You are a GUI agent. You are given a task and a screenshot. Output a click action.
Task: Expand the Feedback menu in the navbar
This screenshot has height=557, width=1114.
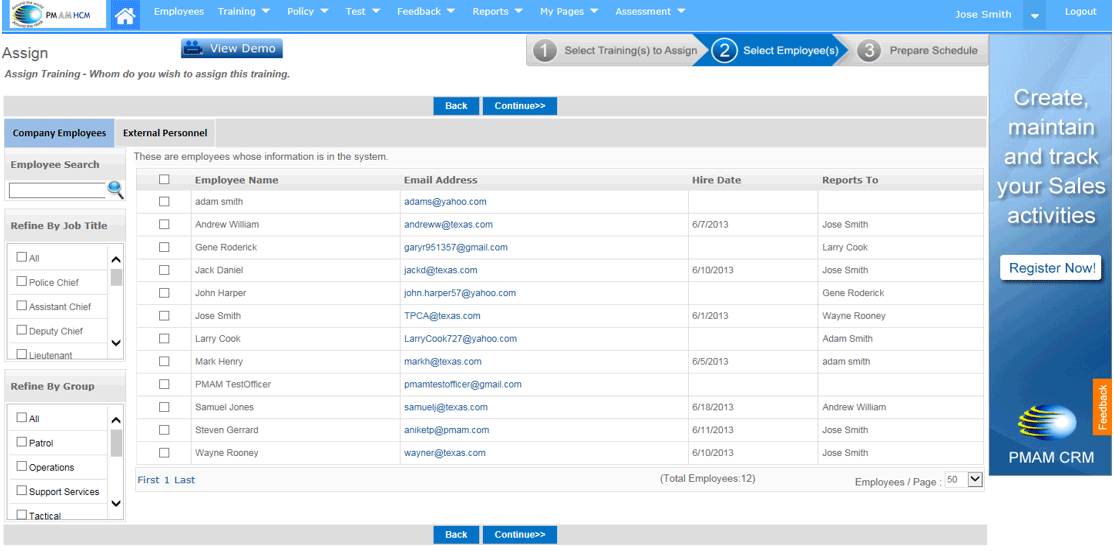426,11
